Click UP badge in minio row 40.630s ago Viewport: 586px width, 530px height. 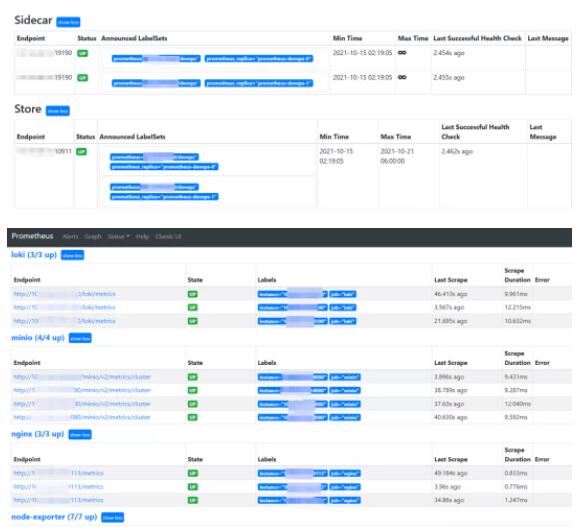[x=192, y=417]
